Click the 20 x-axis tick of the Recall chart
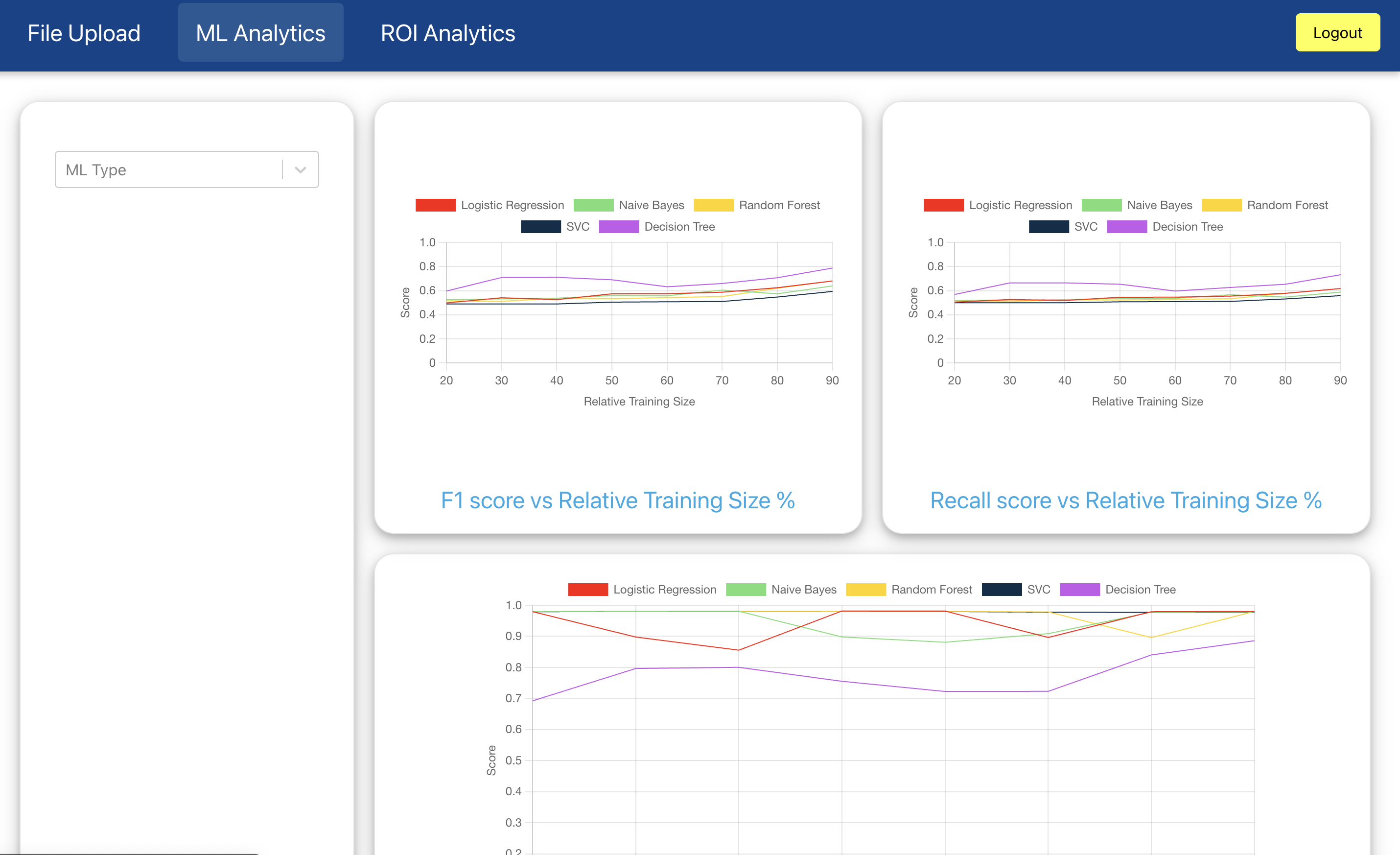This screenshot has height=855, width=1400. pyautogui.click(x=954, y=380)
